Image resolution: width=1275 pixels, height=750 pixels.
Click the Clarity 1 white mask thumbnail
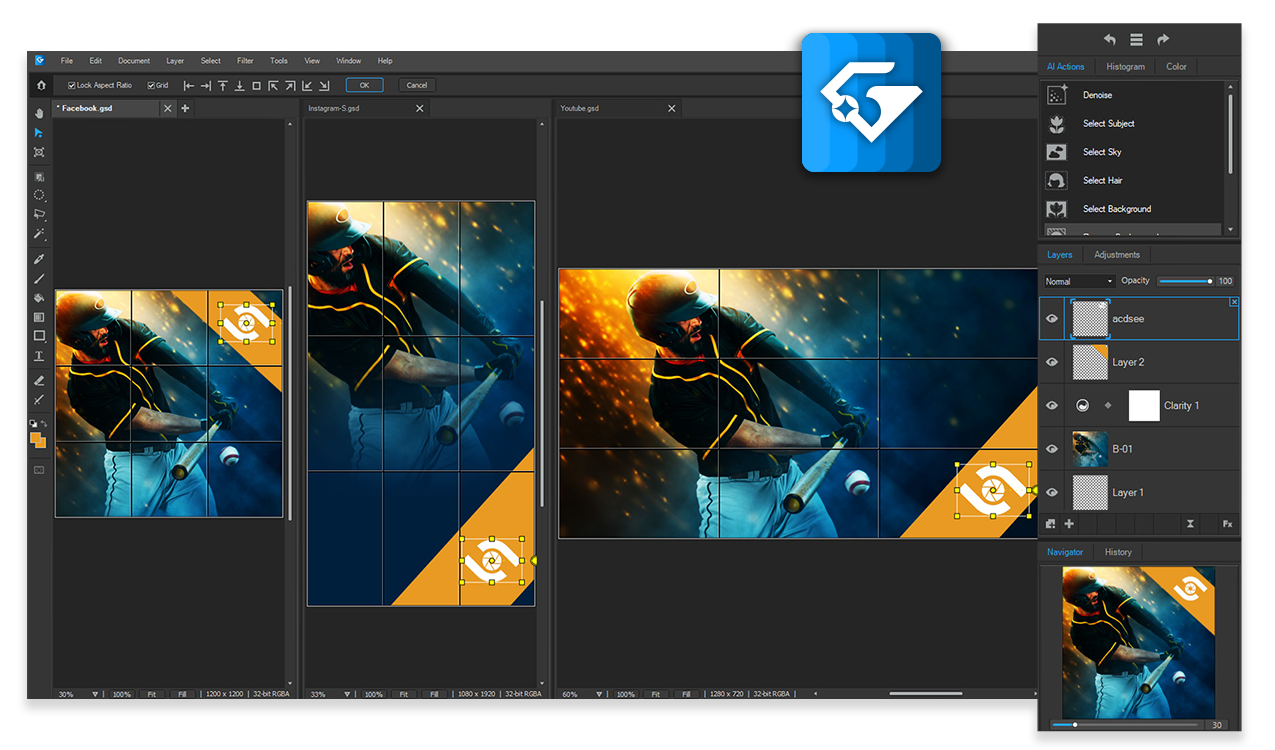tap(1144, 405)
